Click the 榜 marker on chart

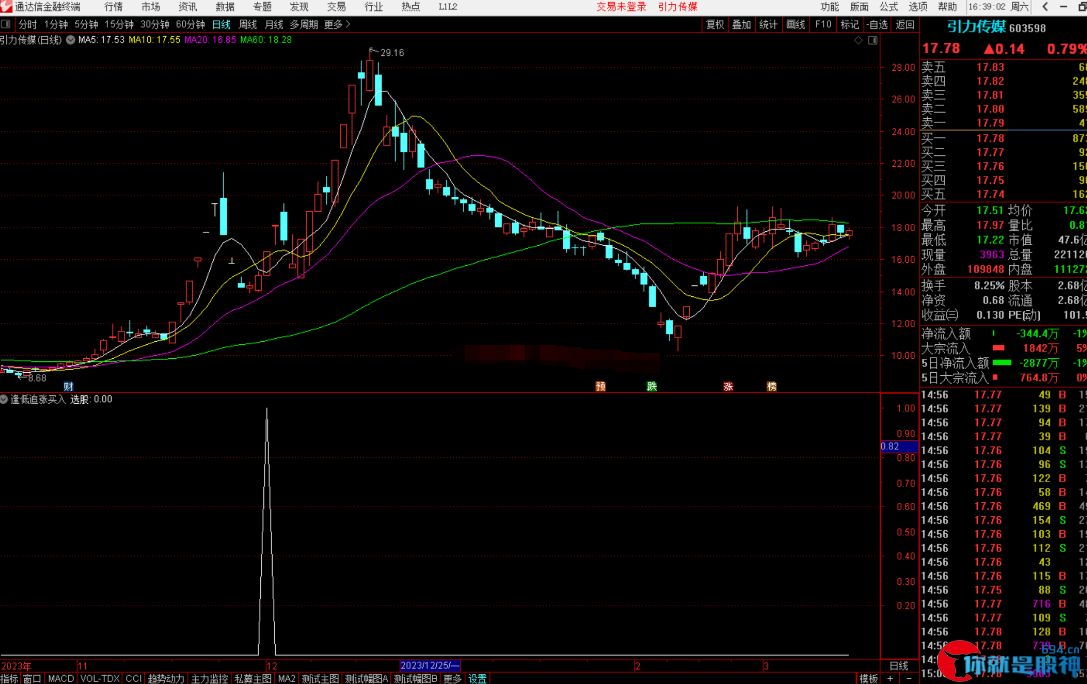tap(772, 386)
